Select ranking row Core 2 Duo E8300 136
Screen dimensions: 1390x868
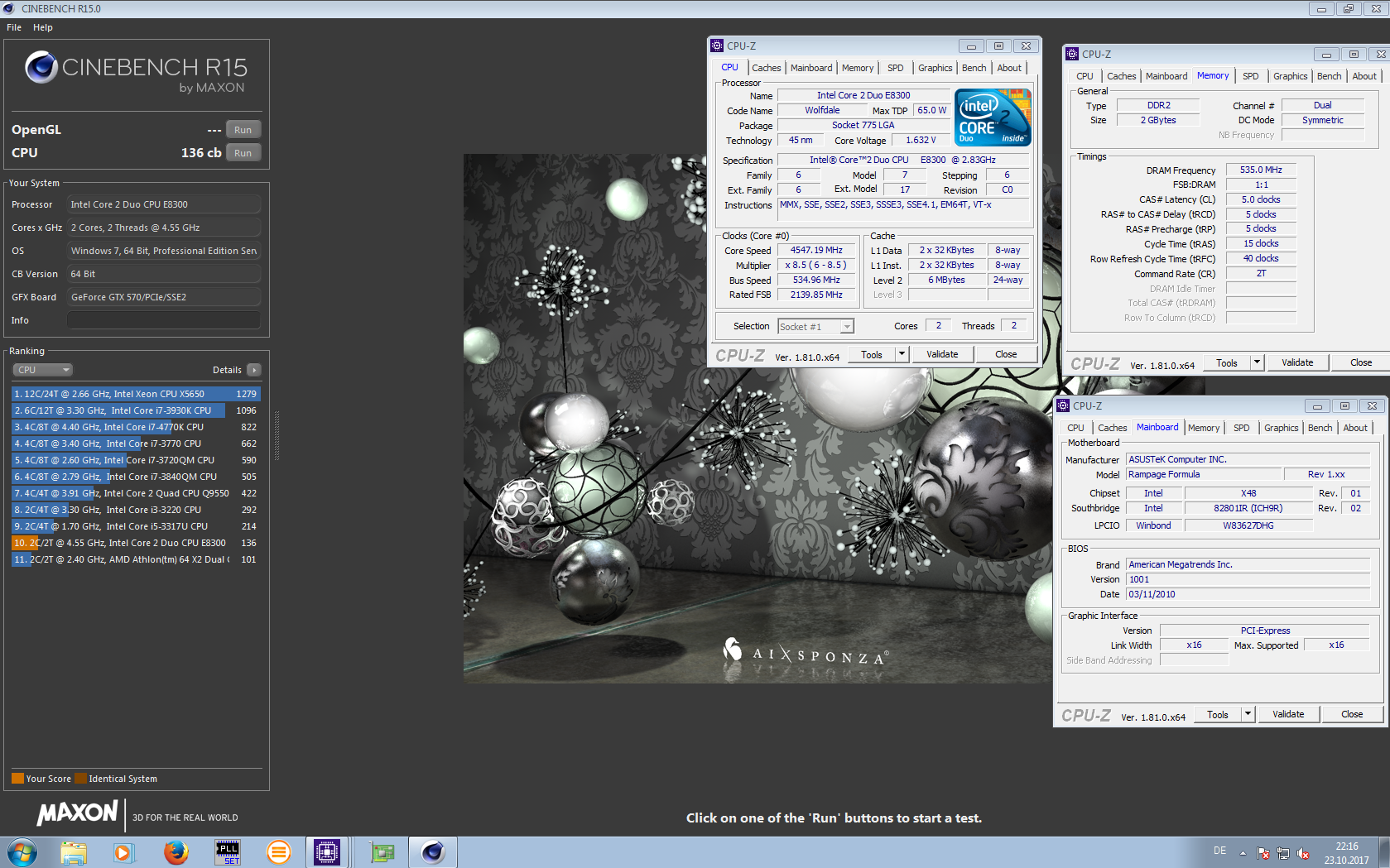(136, 543)
